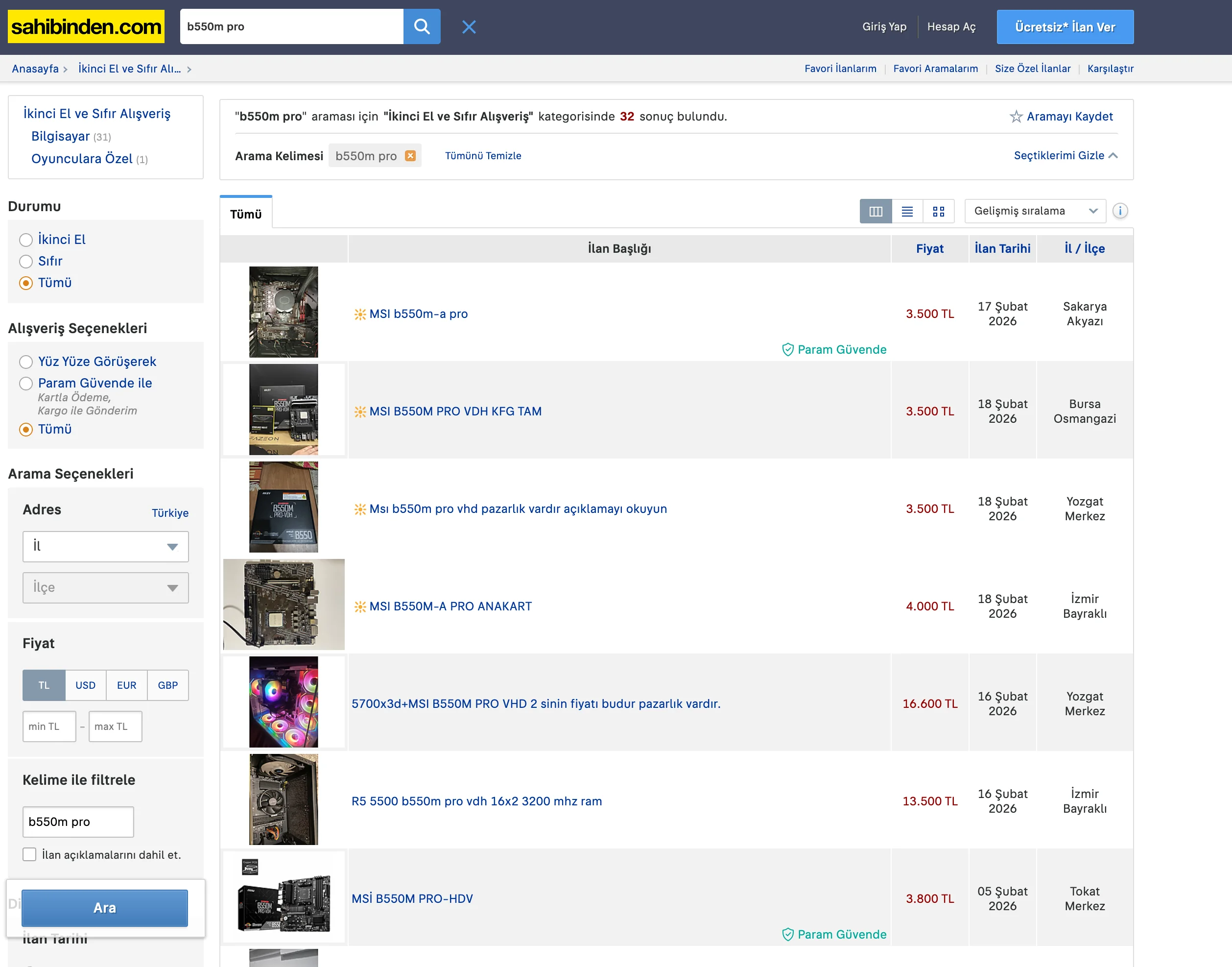
Task: Switch to classic column view icon
Action: tap(876, 211)
